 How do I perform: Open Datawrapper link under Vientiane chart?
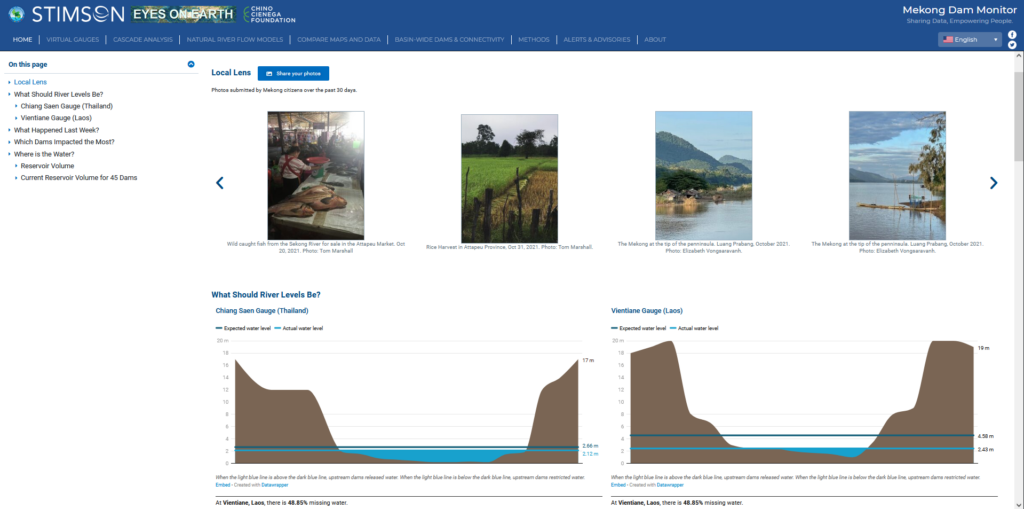pyautogui.click(x=669, y=484)
